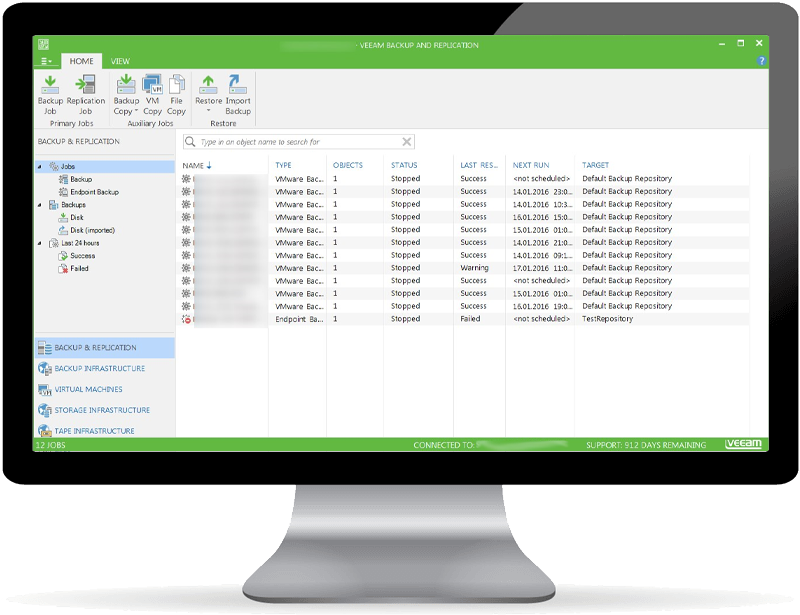Click the Backup Infrastructure pane icon

(x=44, y=368)
